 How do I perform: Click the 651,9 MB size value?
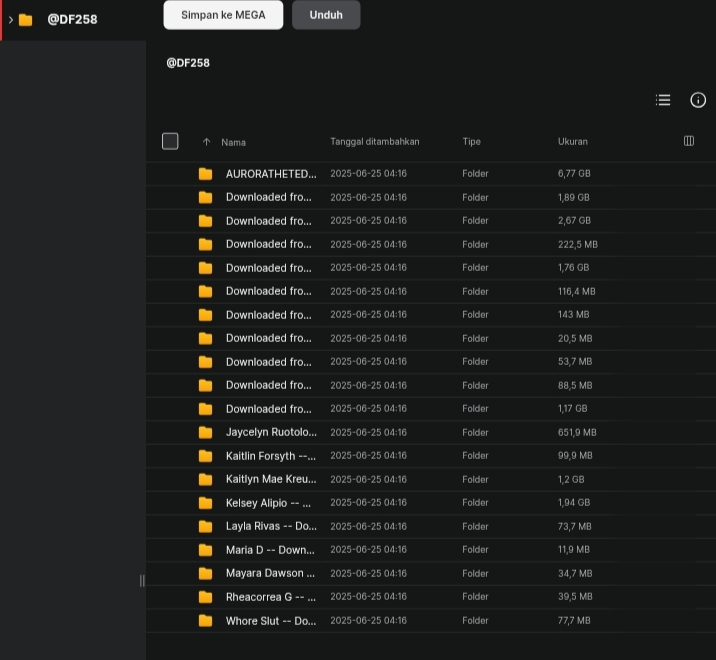[x=577, y=433]
